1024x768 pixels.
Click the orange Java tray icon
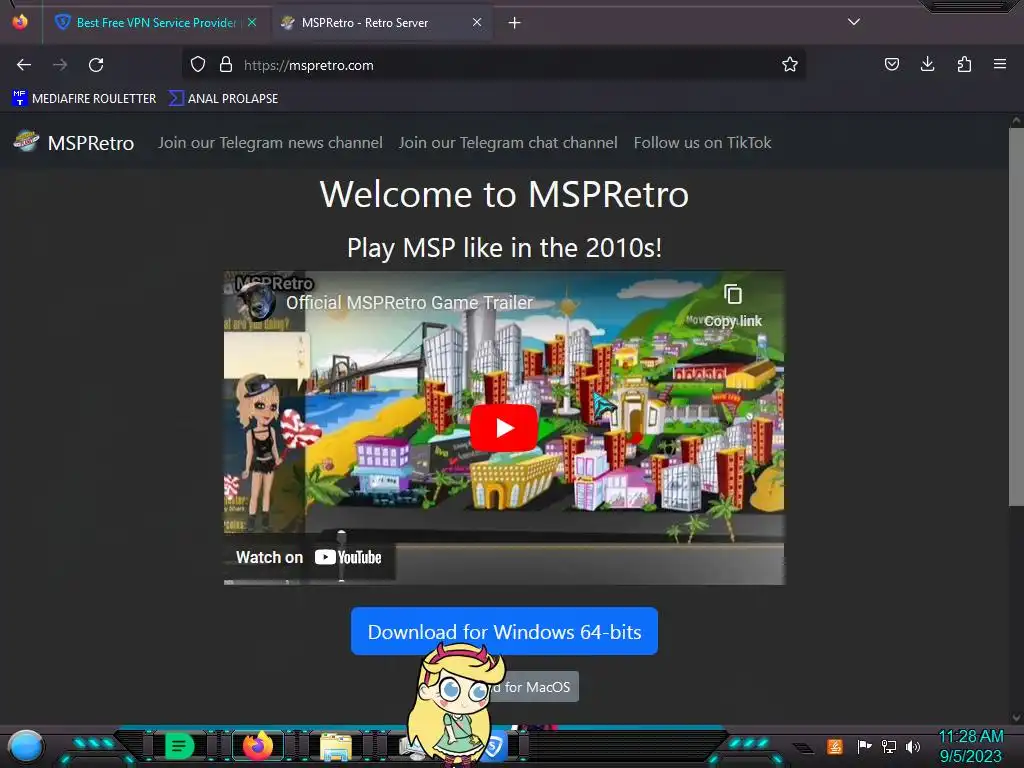835,746
